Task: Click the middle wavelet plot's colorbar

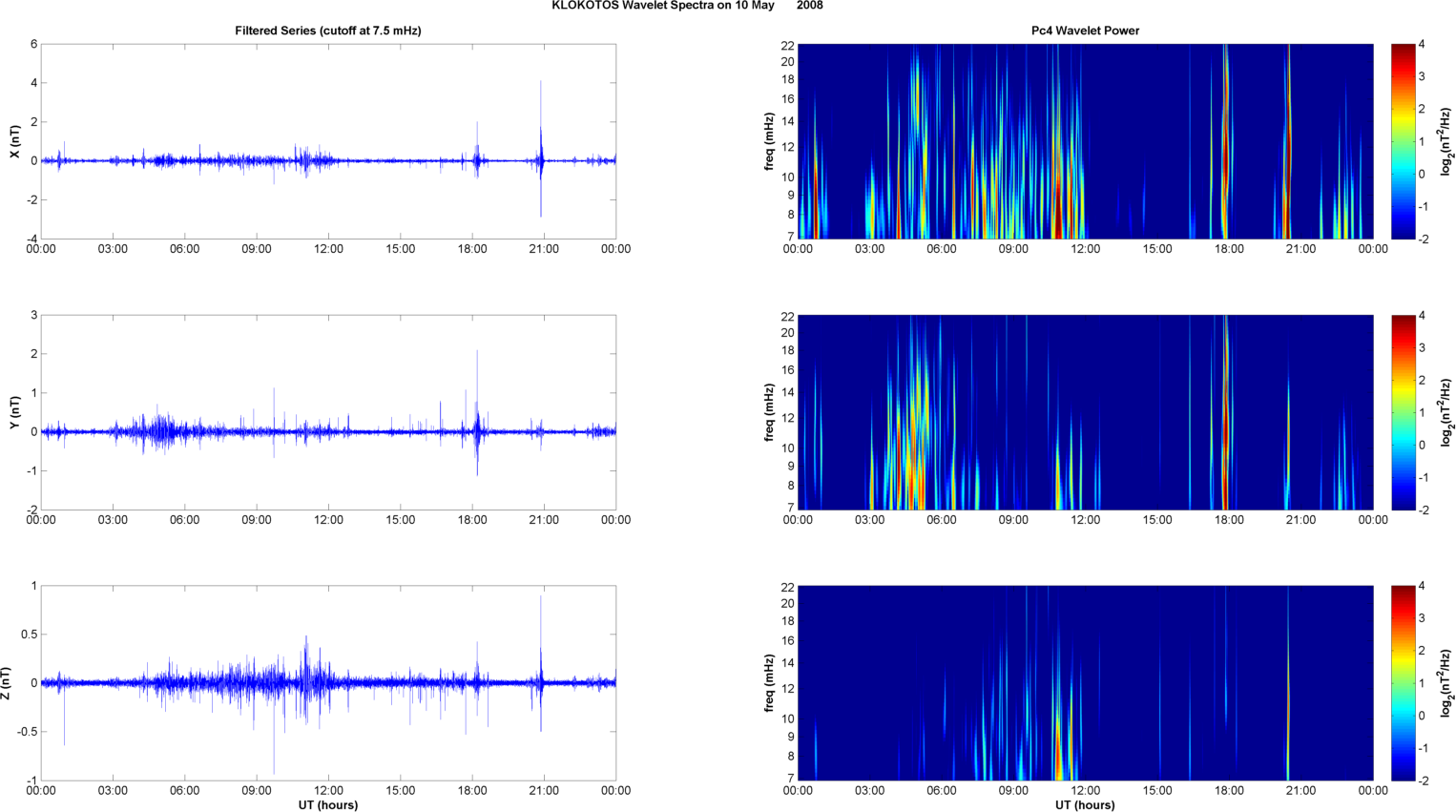Action: [x=1403, y=412]
